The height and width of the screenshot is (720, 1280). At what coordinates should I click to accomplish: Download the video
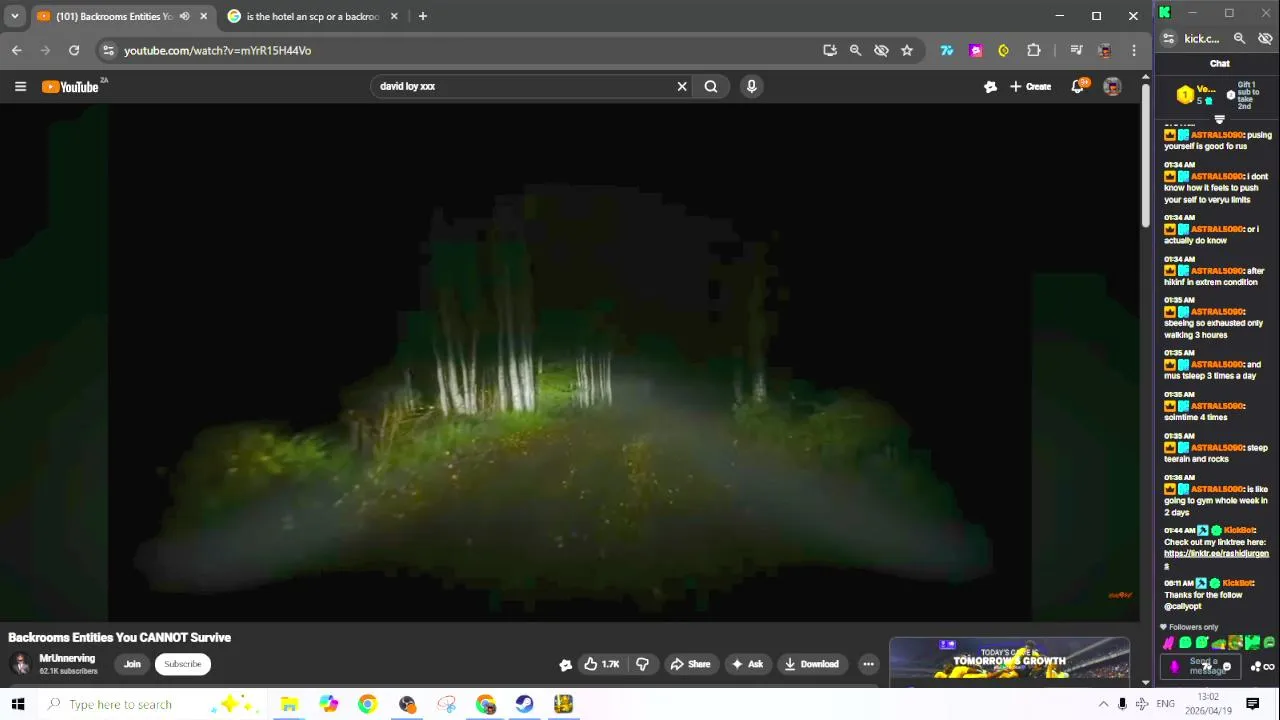tap(811, 664)
